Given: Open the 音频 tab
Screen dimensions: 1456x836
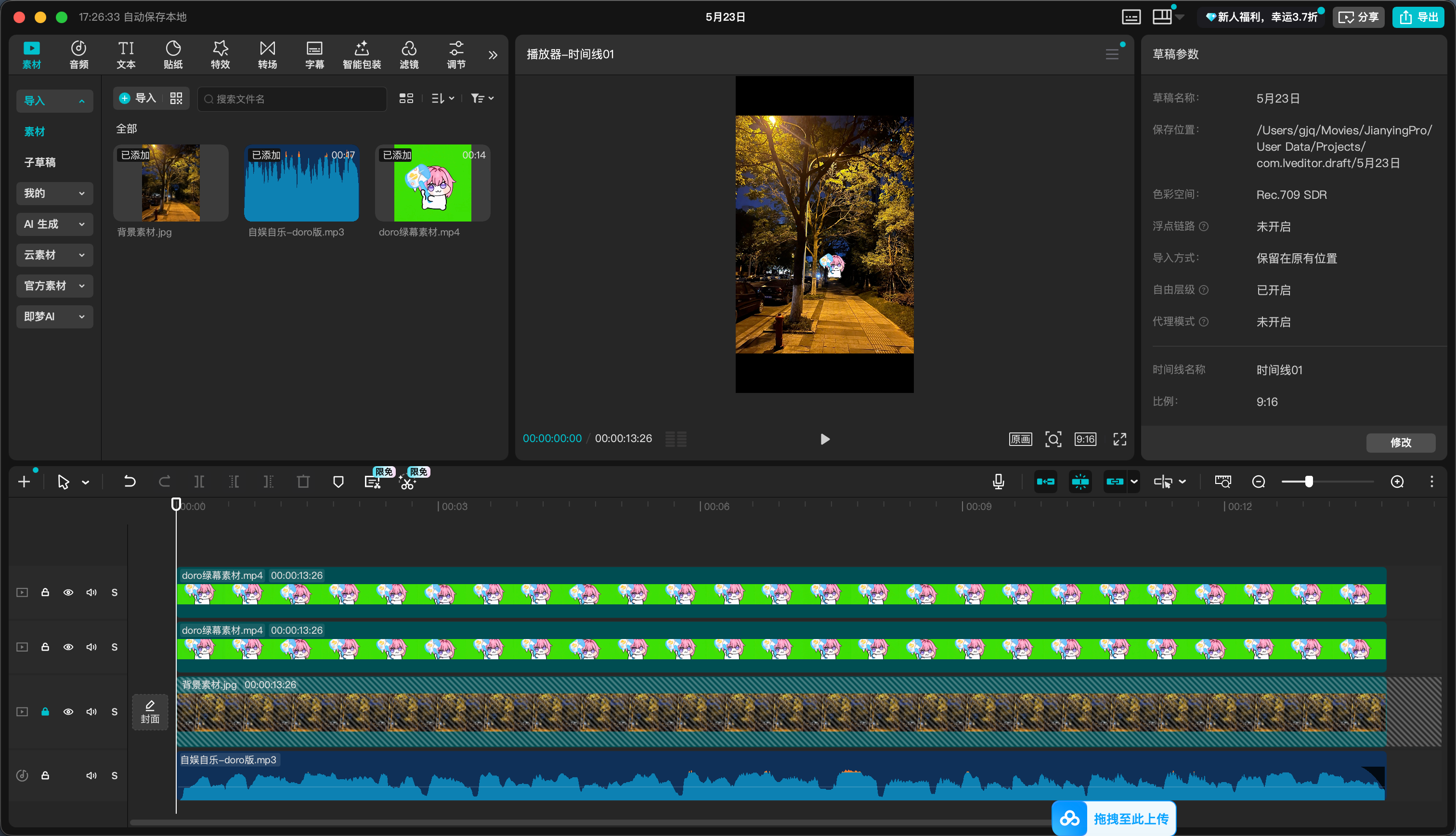Looking at the screenshot, I should coord(78,55).
